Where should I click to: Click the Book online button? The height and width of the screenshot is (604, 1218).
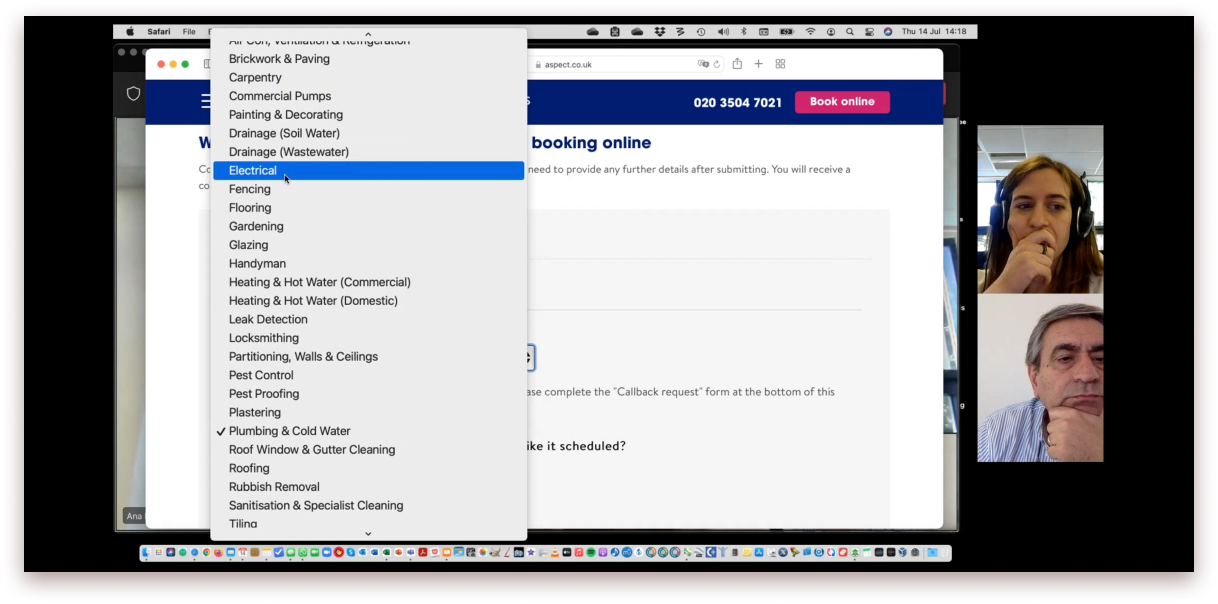point(842,102)
